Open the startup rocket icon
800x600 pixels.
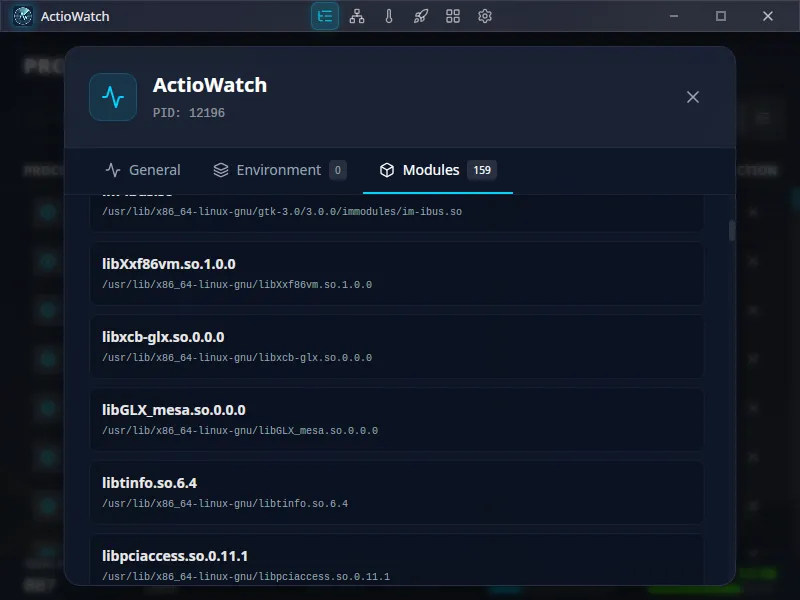(x=421, y=16)
